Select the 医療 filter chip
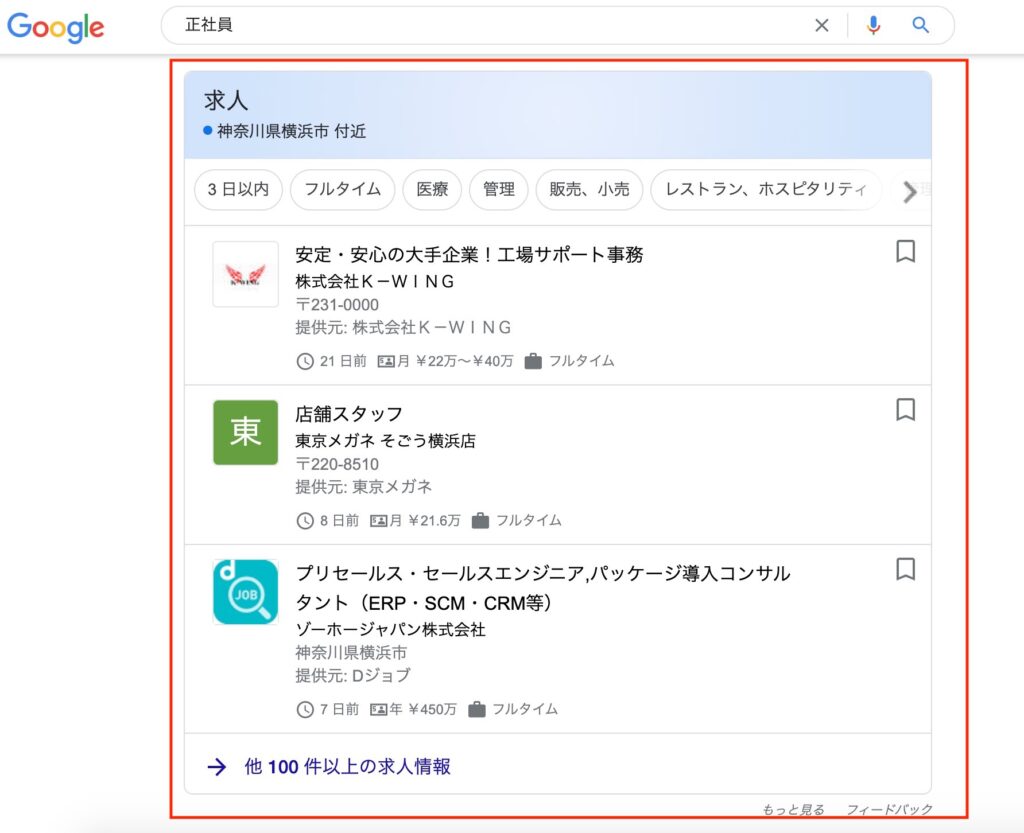The width and height of the screenshot is (1024, 833). 432,190
